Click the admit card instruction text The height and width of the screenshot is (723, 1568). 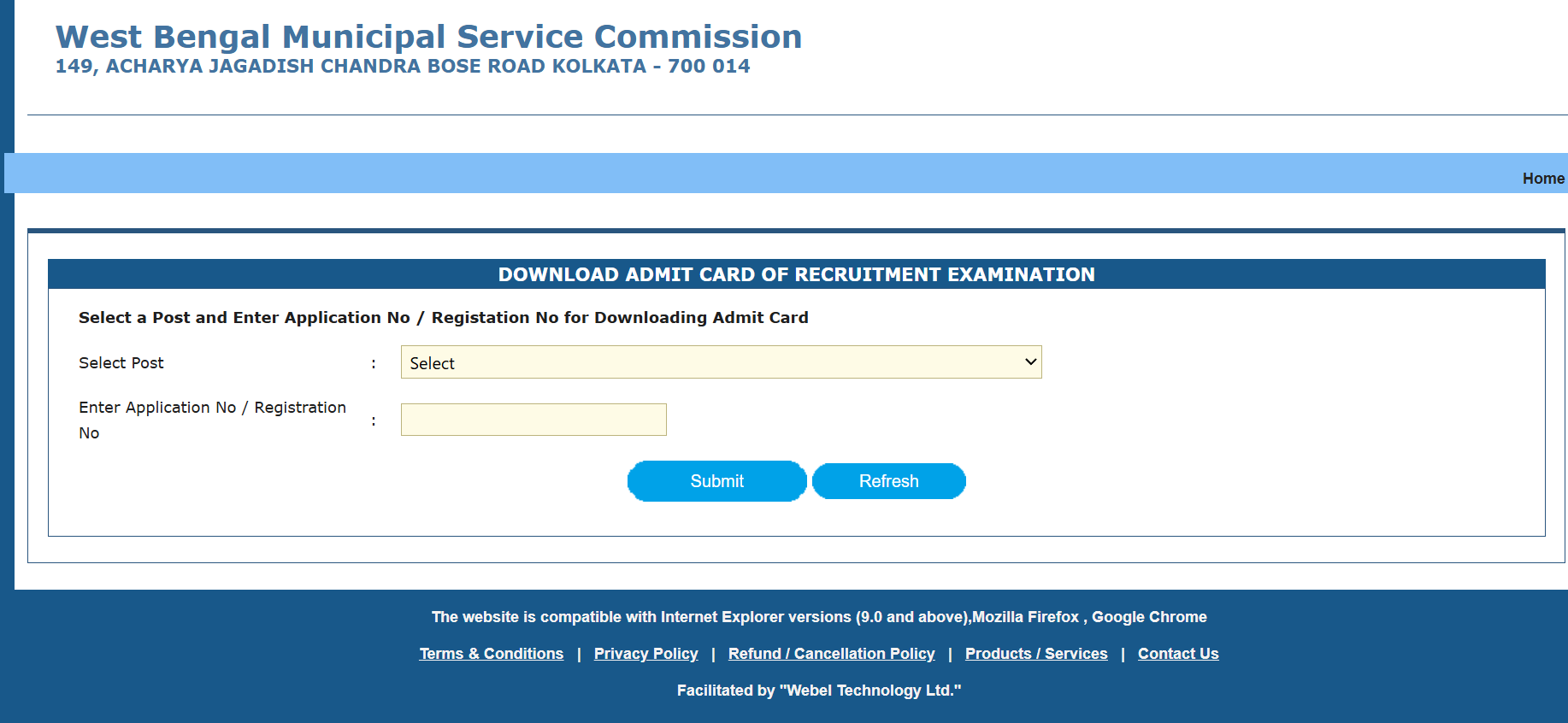click(443, 317)
